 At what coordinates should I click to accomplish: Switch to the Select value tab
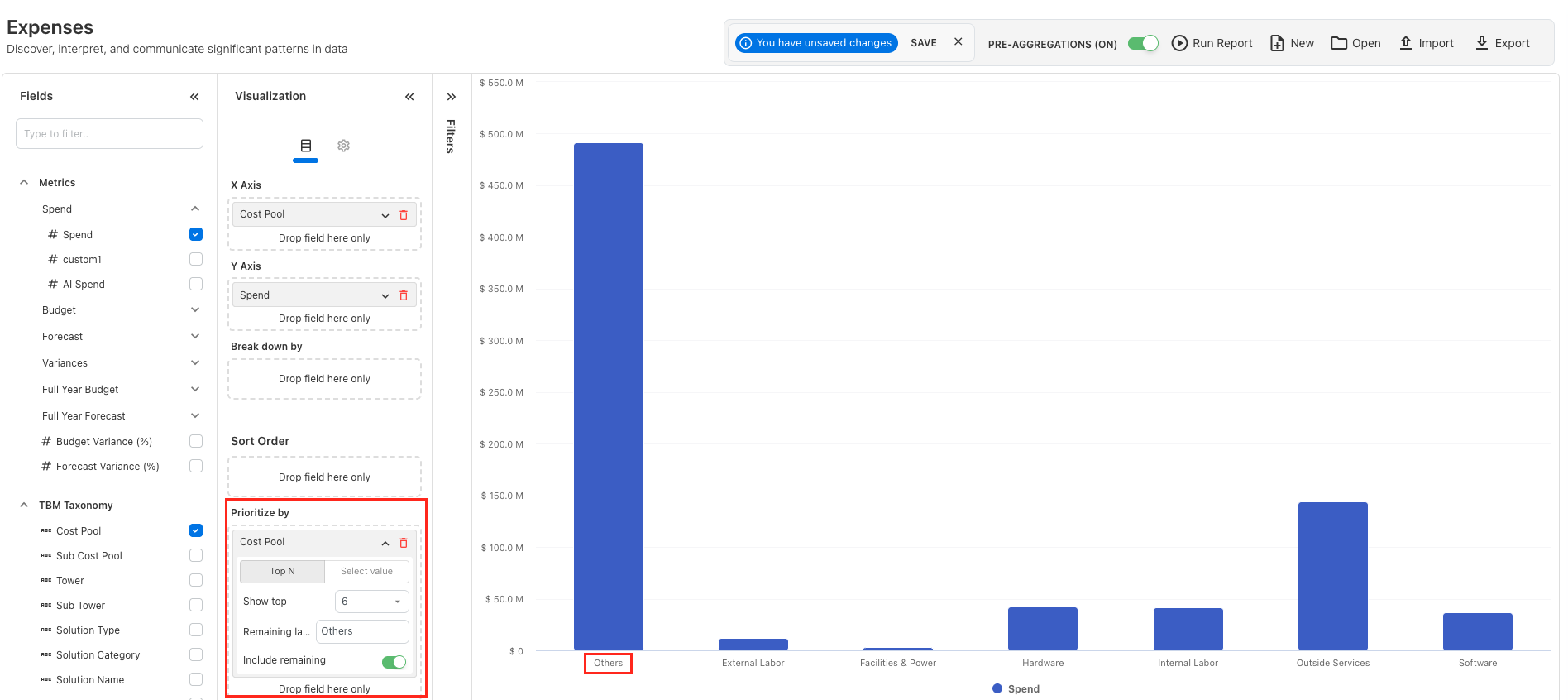(x=366, y=571)
